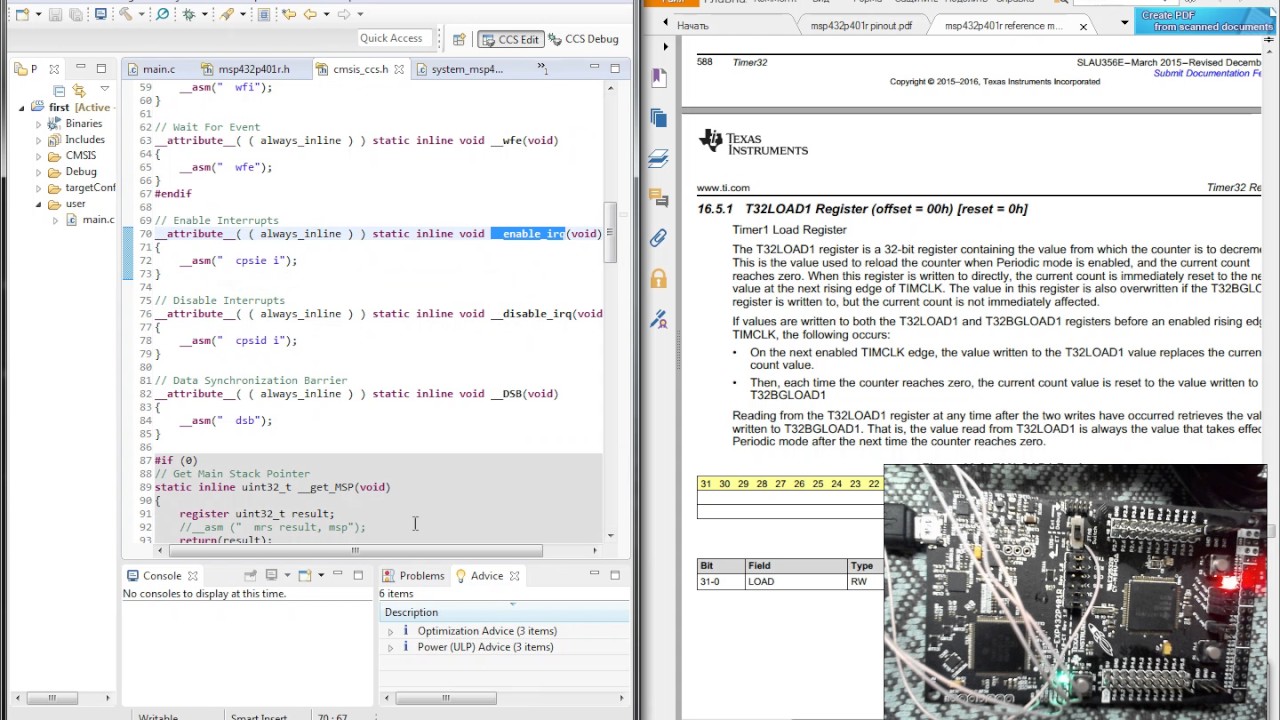Viewport: 1280px width, 720px height.
Task: Open the Problems tab
Action: (x=413, y=576)
